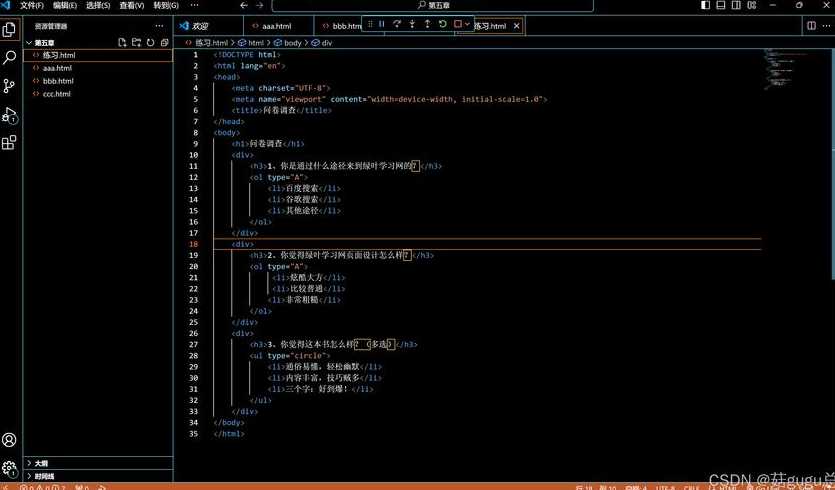Open explorer panel more actions (…)
This screenshot has height=490, width=835.
(159, 26)
